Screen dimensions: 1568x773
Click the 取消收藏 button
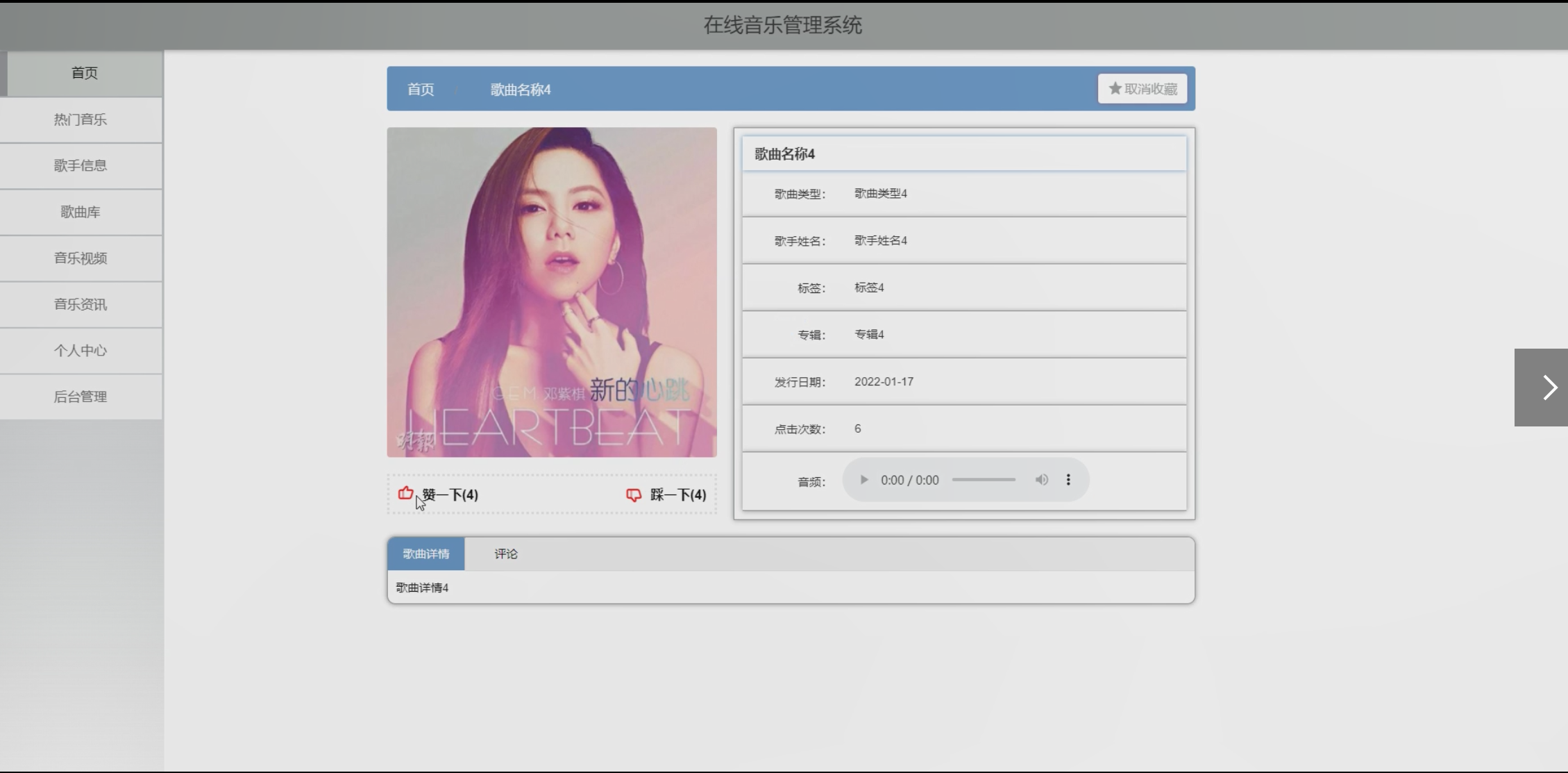1143,89
